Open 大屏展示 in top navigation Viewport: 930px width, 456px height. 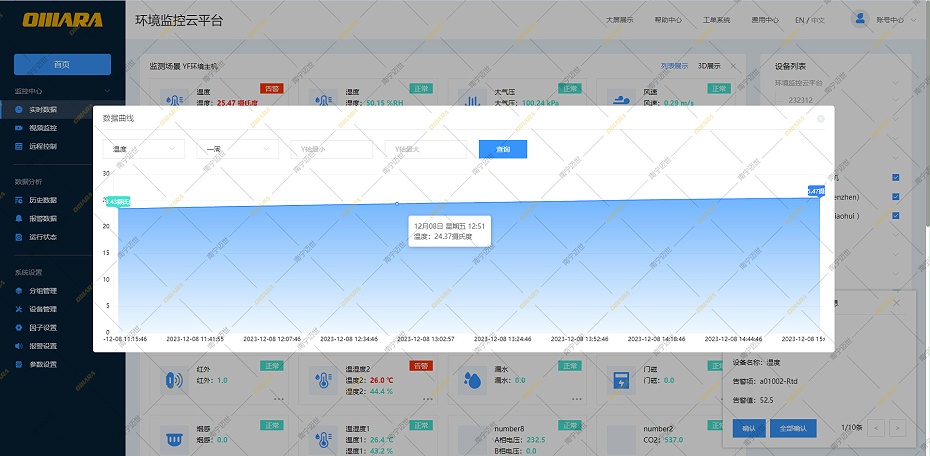pos(620,20)
